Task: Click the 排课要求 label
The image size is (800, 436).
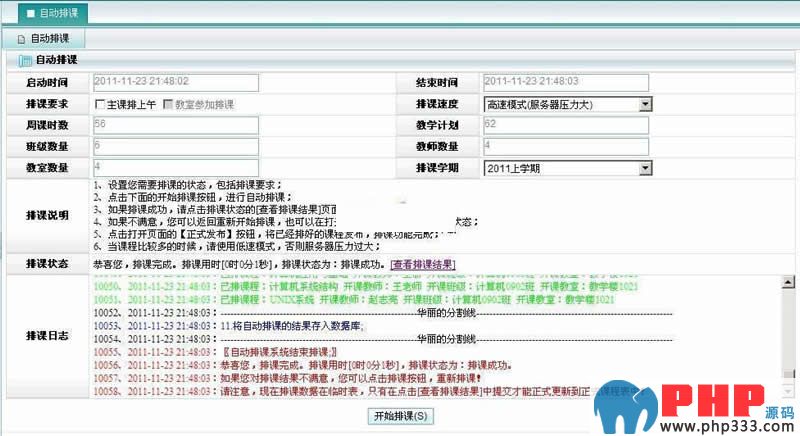Action: [47, 105]
